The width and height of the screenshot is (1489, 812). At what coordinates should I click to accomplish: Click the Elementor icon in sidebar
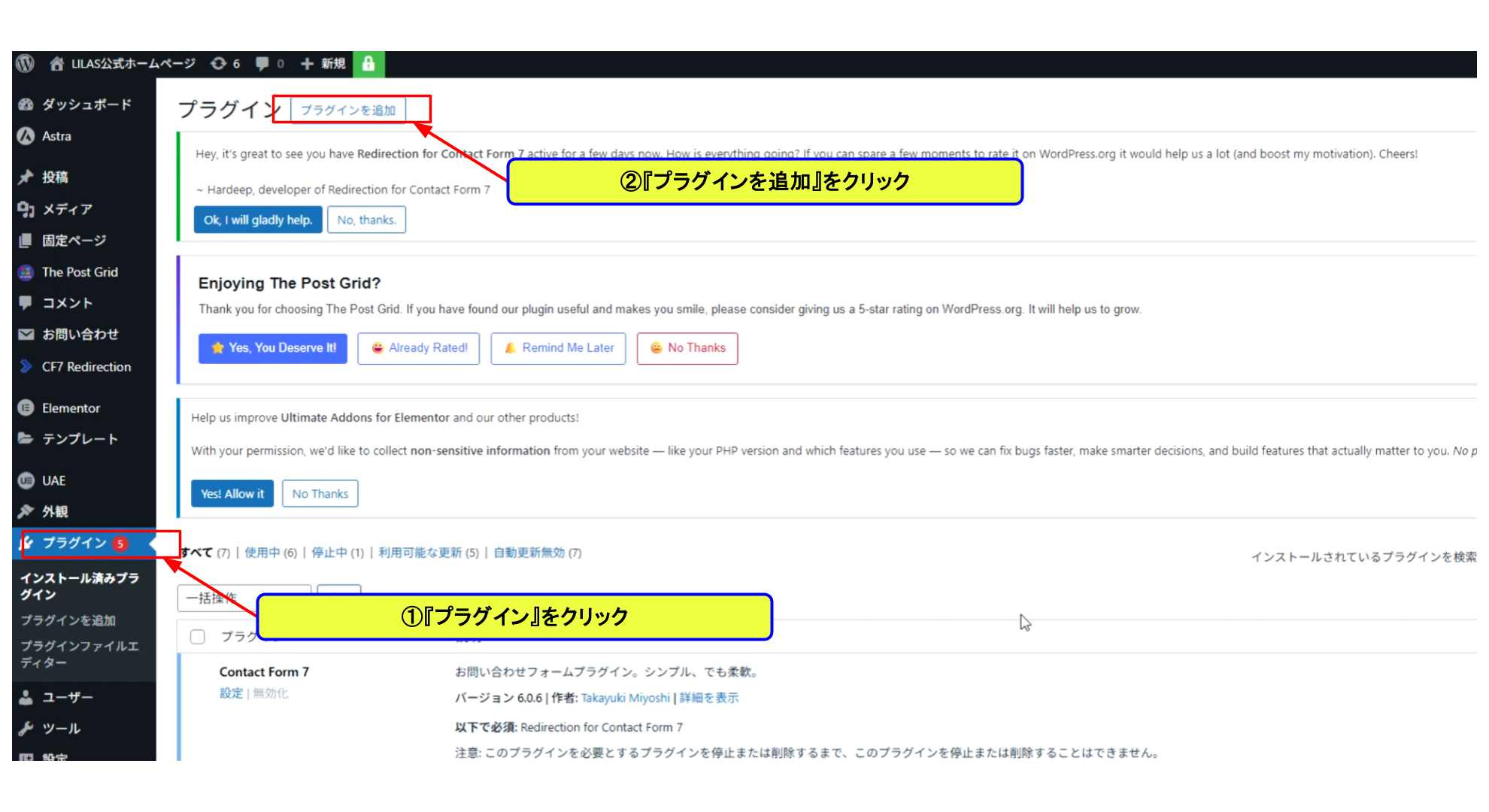pos(26,408)
